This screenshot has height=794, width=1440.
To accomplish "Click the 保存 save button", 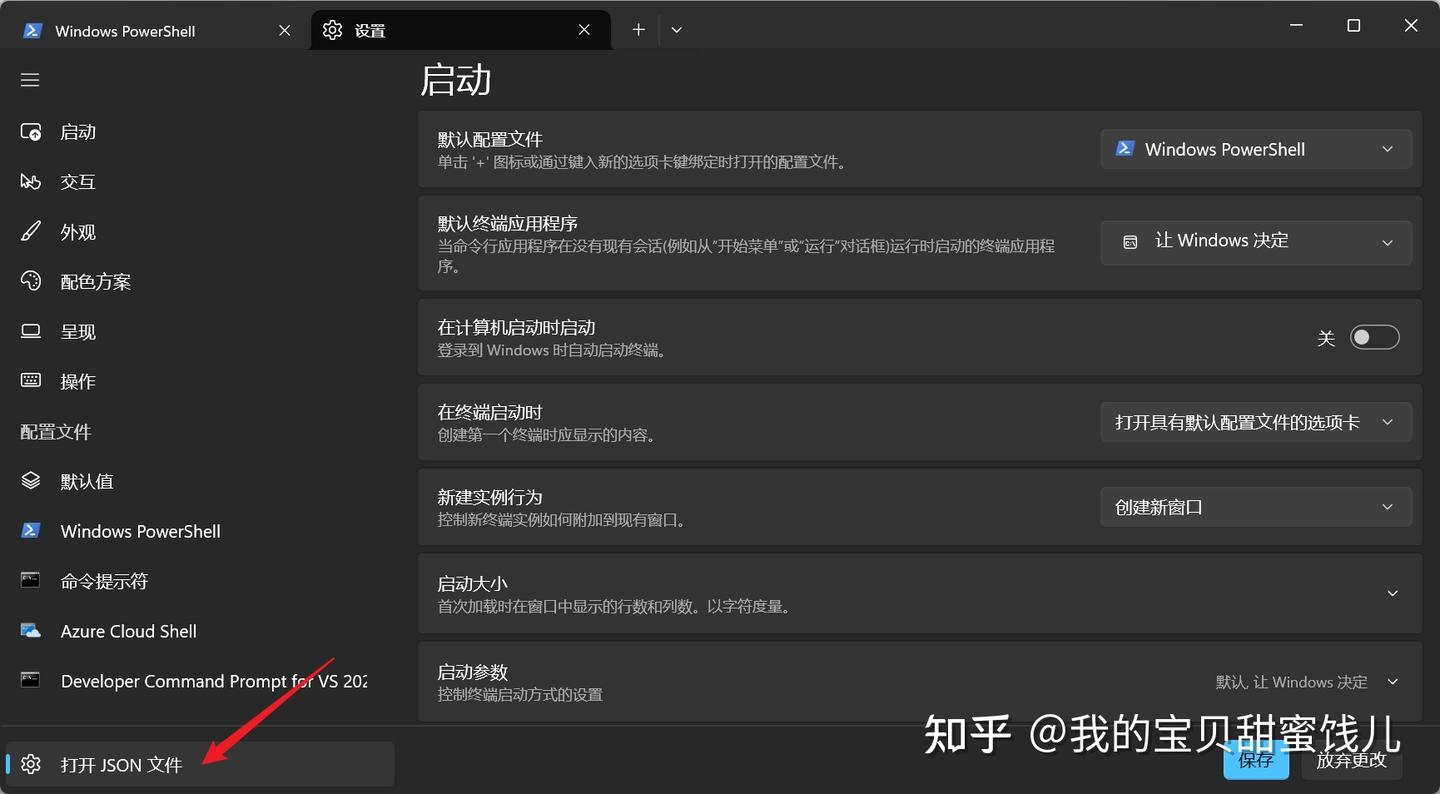I will coord(1255,760).
